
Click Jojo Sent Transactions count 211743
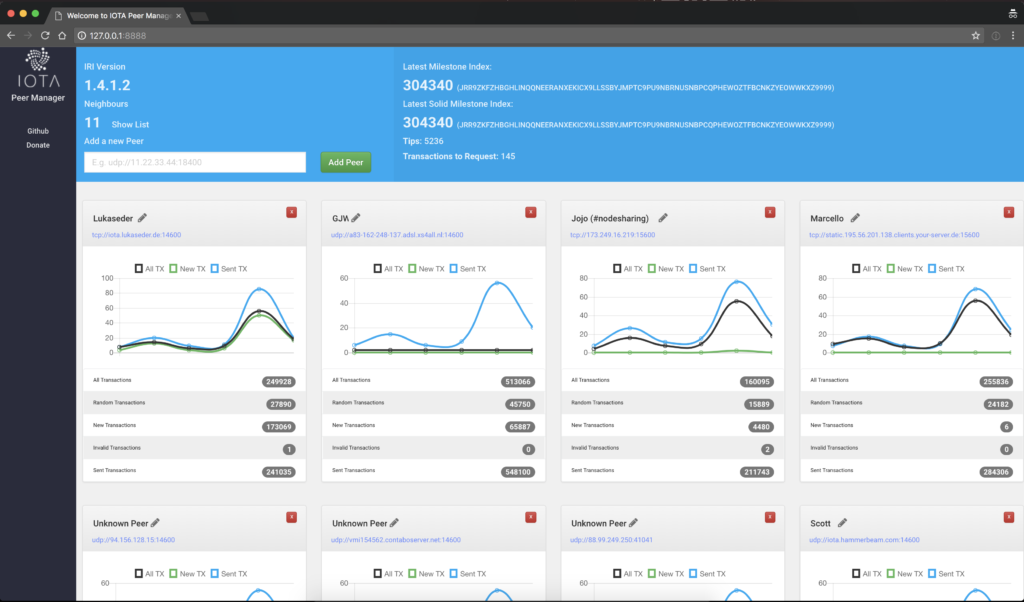757,472
